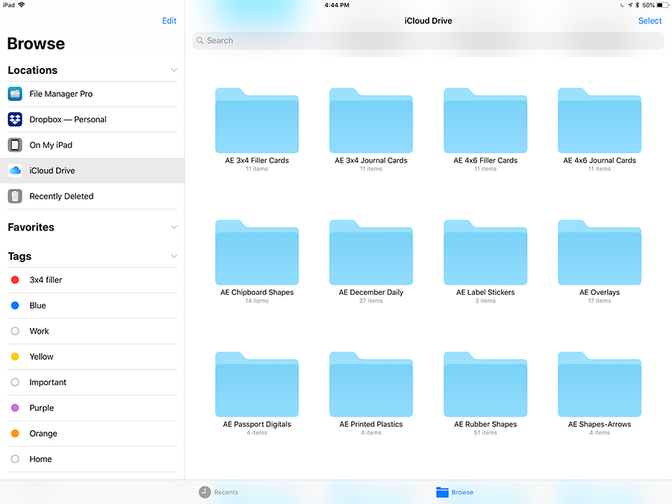The width and height of the screenshot is (672, 504).
Task: Open the Recently Deleted trash icon
Action: tap(15, 196)
